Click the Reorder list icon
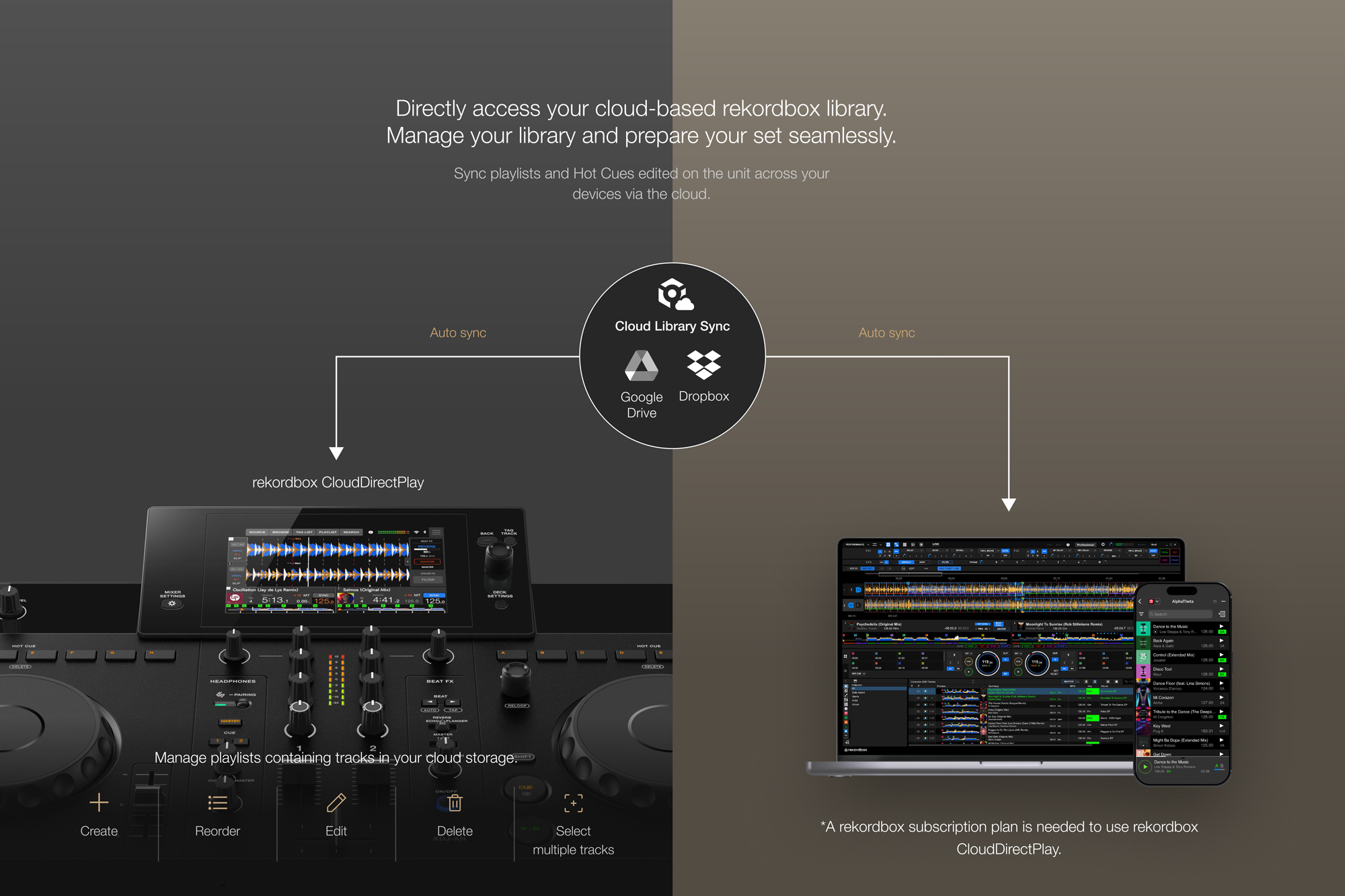The height and width of the screenshot is (896, 1345). pyautogui.click(x=217, y=803)
